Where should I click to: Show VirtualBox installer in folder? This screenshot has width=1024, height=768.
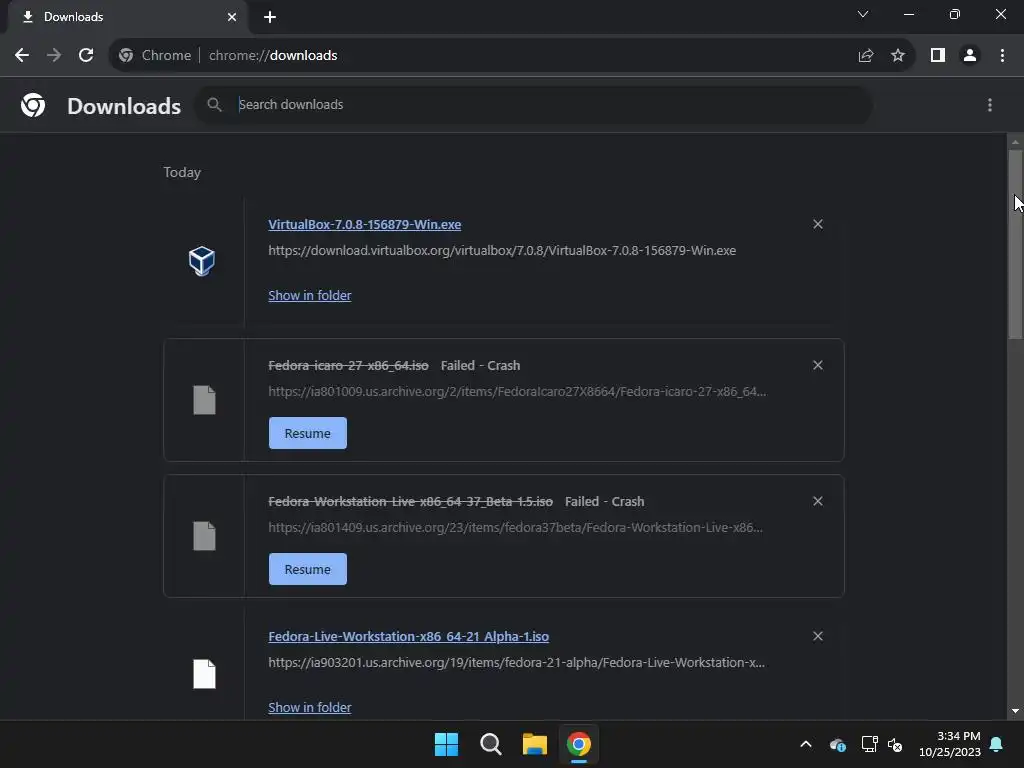(x=310, y=295)
